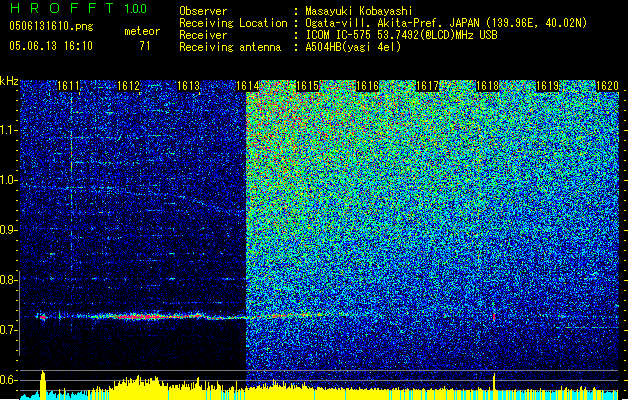Viewport: 629px width, 400px height.
Task: Click the tall yellow intensity spike before 1611
Action: [43, 384]
